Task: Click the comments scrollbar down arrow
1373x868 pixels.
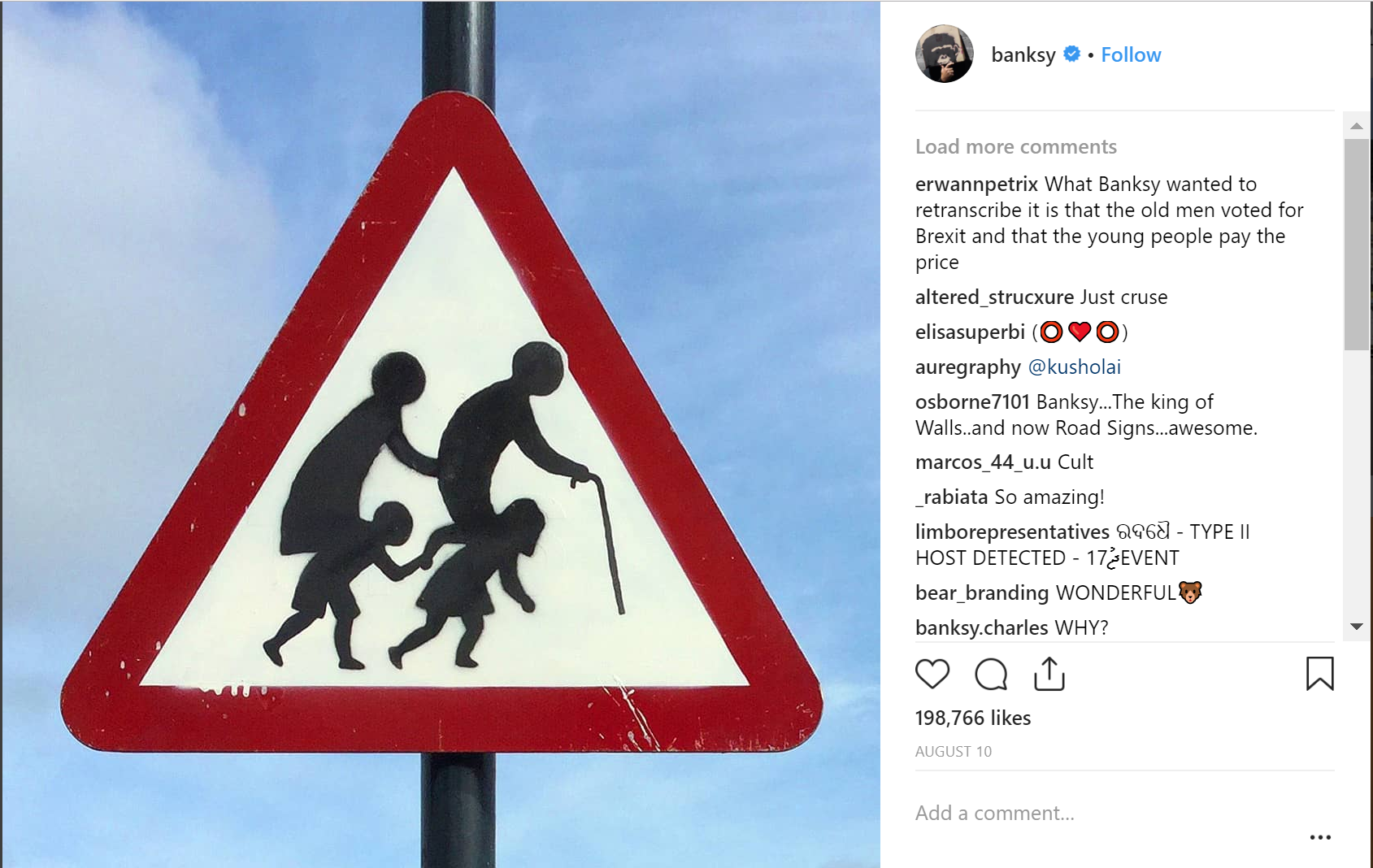Action: click(1356, 627)
